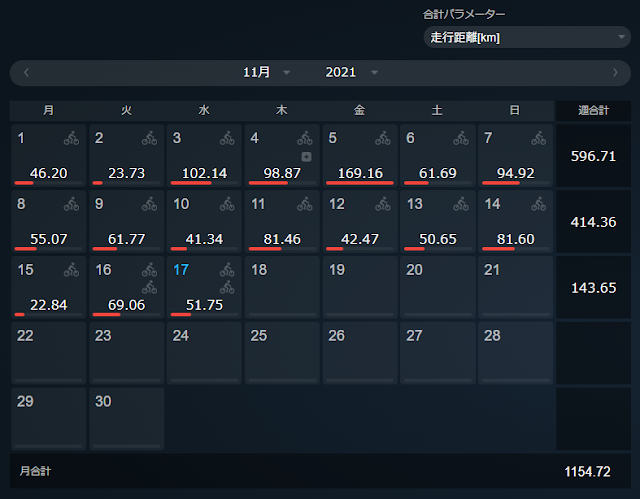The height and width of the screenshot is (499, 640).
Task: Click the red progress bar under day 14
Action: click(x=498, y=249)
